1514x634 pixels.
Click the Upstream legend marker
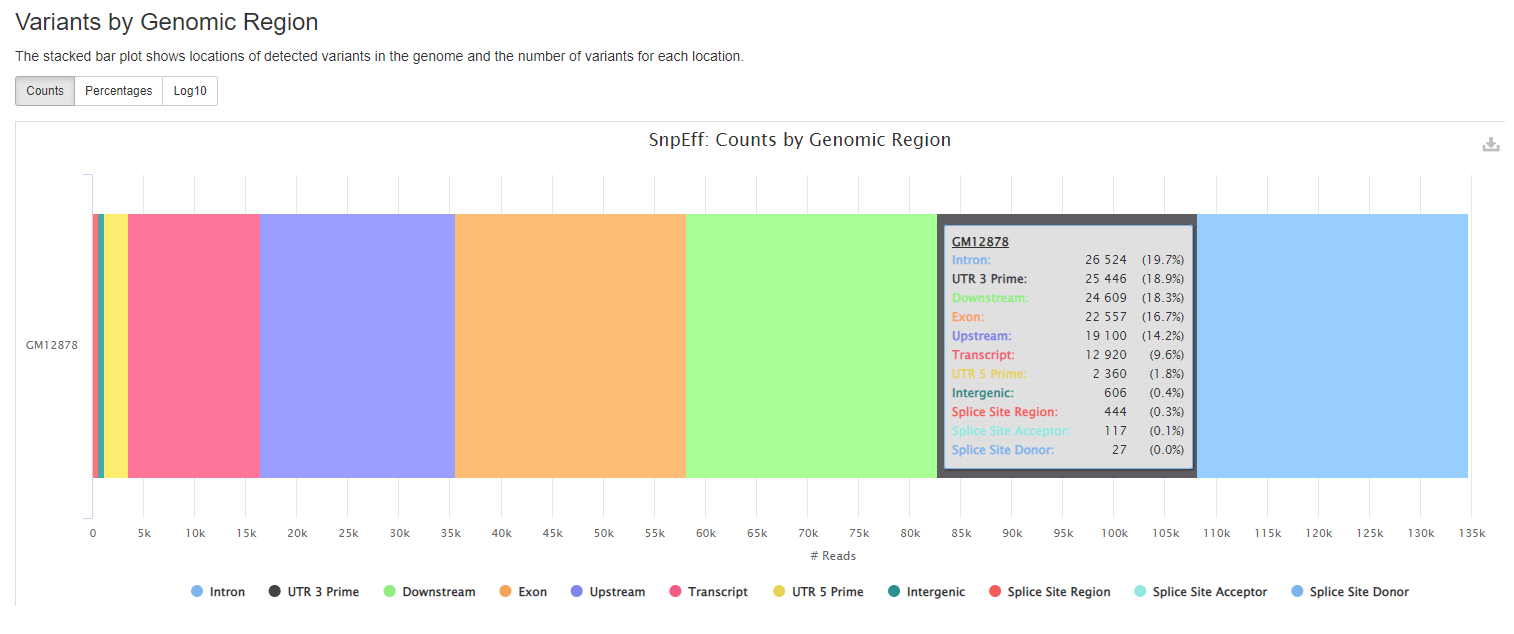pos(576,591)
